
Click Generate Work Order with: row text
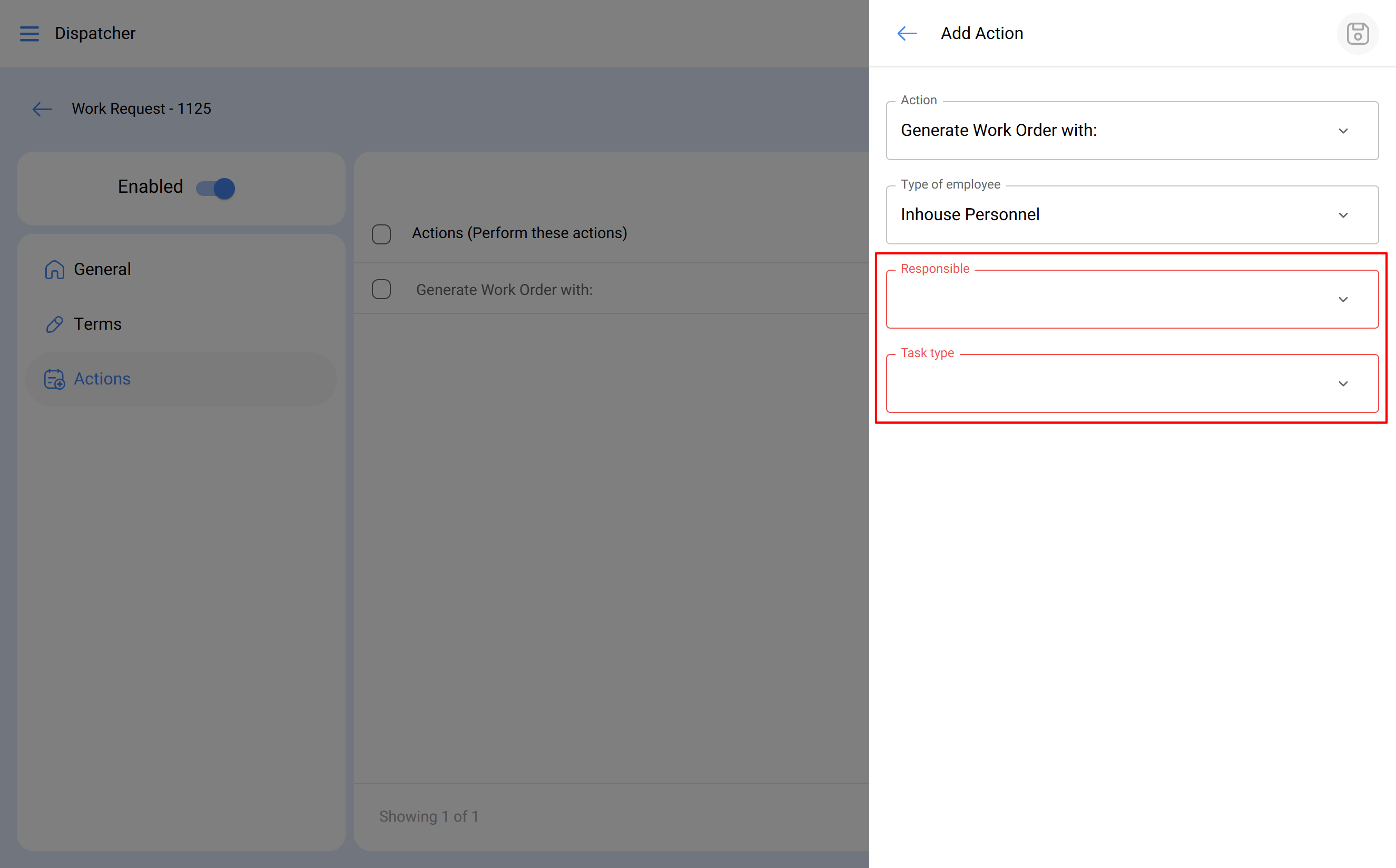coord(504,289)
